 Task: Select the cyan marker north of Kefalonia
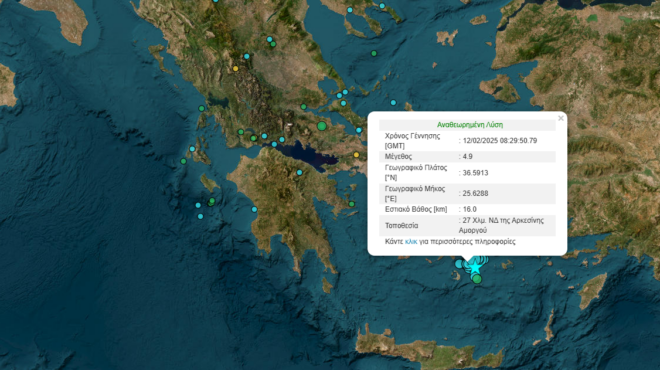tap(192, 149)
